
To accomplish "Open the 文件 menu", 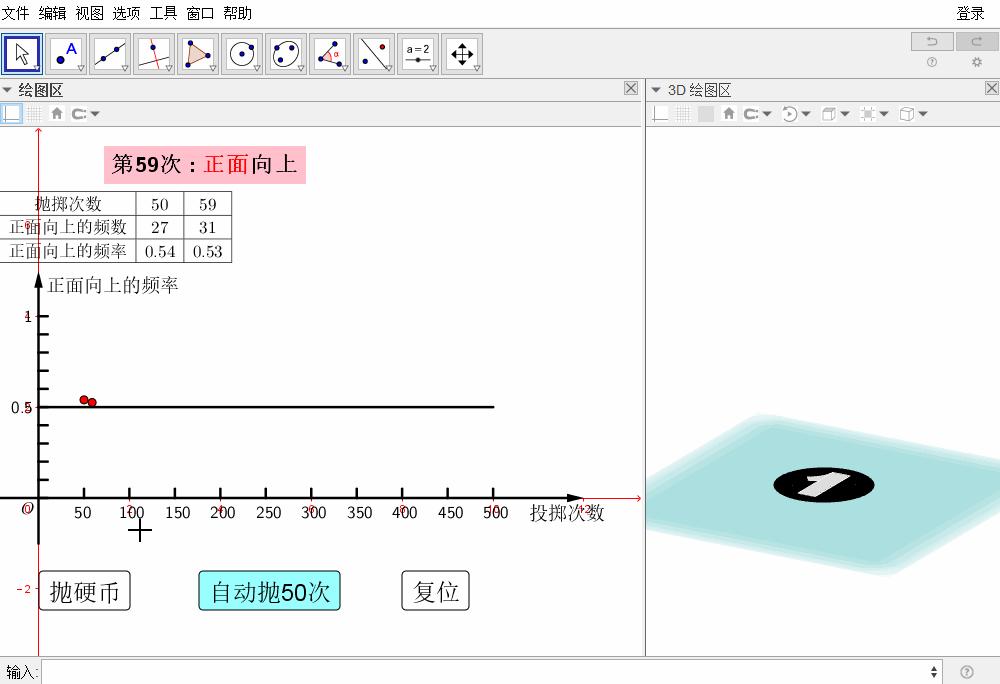I will click(15, 13).
